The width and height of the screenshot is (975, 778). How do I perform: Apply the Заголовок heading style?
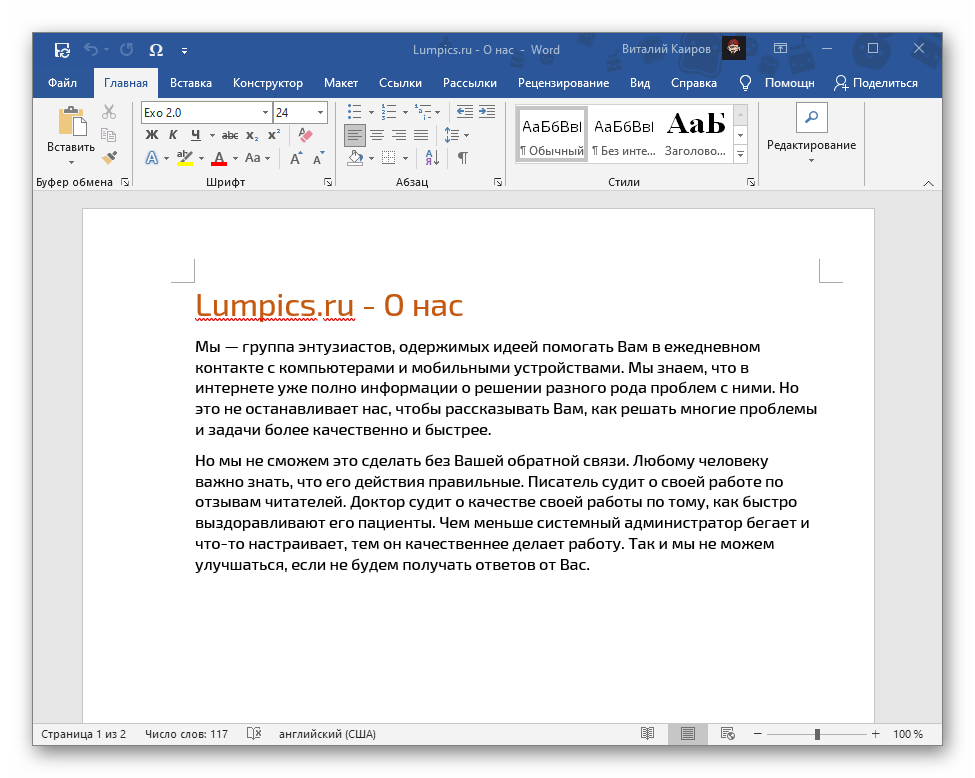tap(696, 134)
